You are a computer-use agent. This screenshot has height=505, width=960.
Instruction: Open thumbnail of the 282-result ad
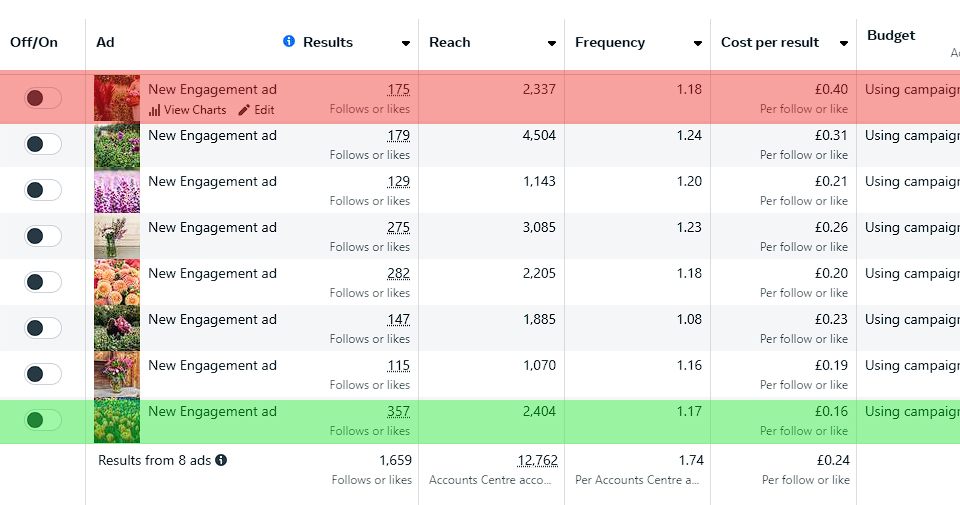(117, 282)
